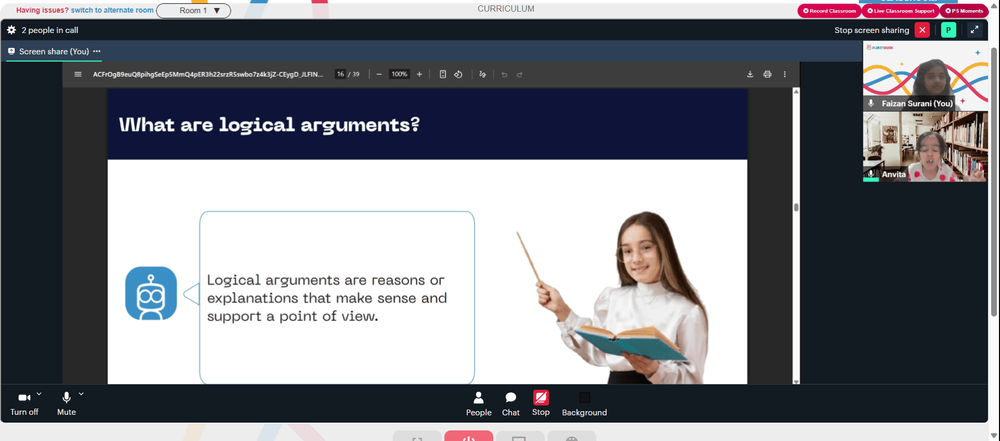The width and height of the screenshot is (1000, 441).
Task: Zoom in the PDF with plus icon
Action: pyautogui.click(x=419, y=74)
